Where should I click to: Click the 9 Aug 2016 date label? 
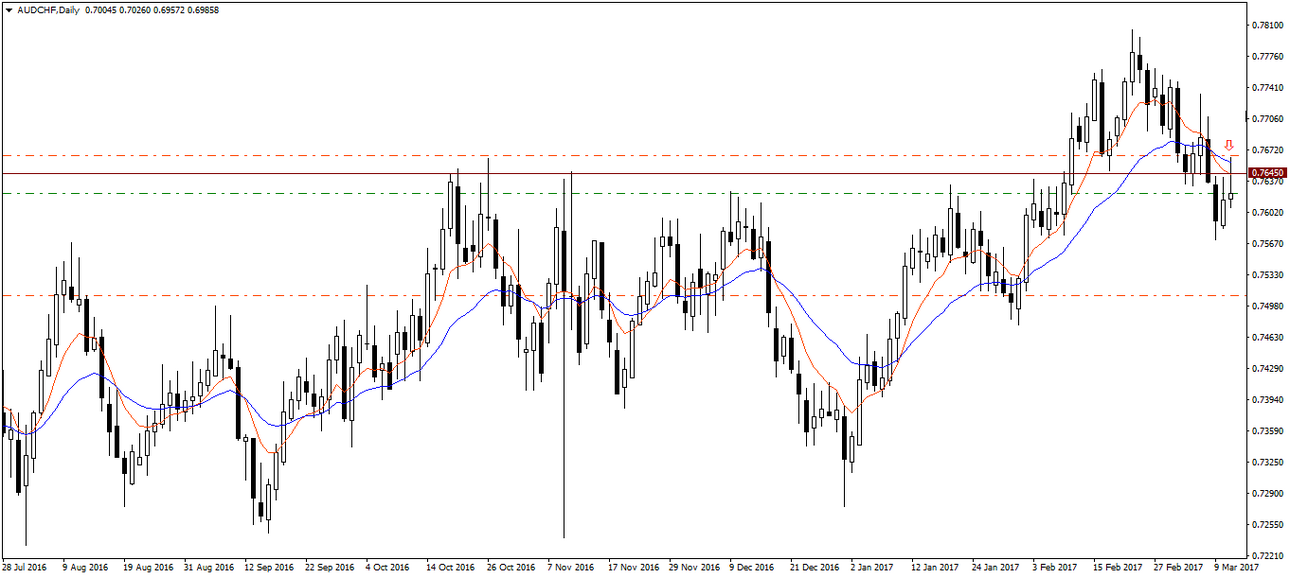click(85, 567)
